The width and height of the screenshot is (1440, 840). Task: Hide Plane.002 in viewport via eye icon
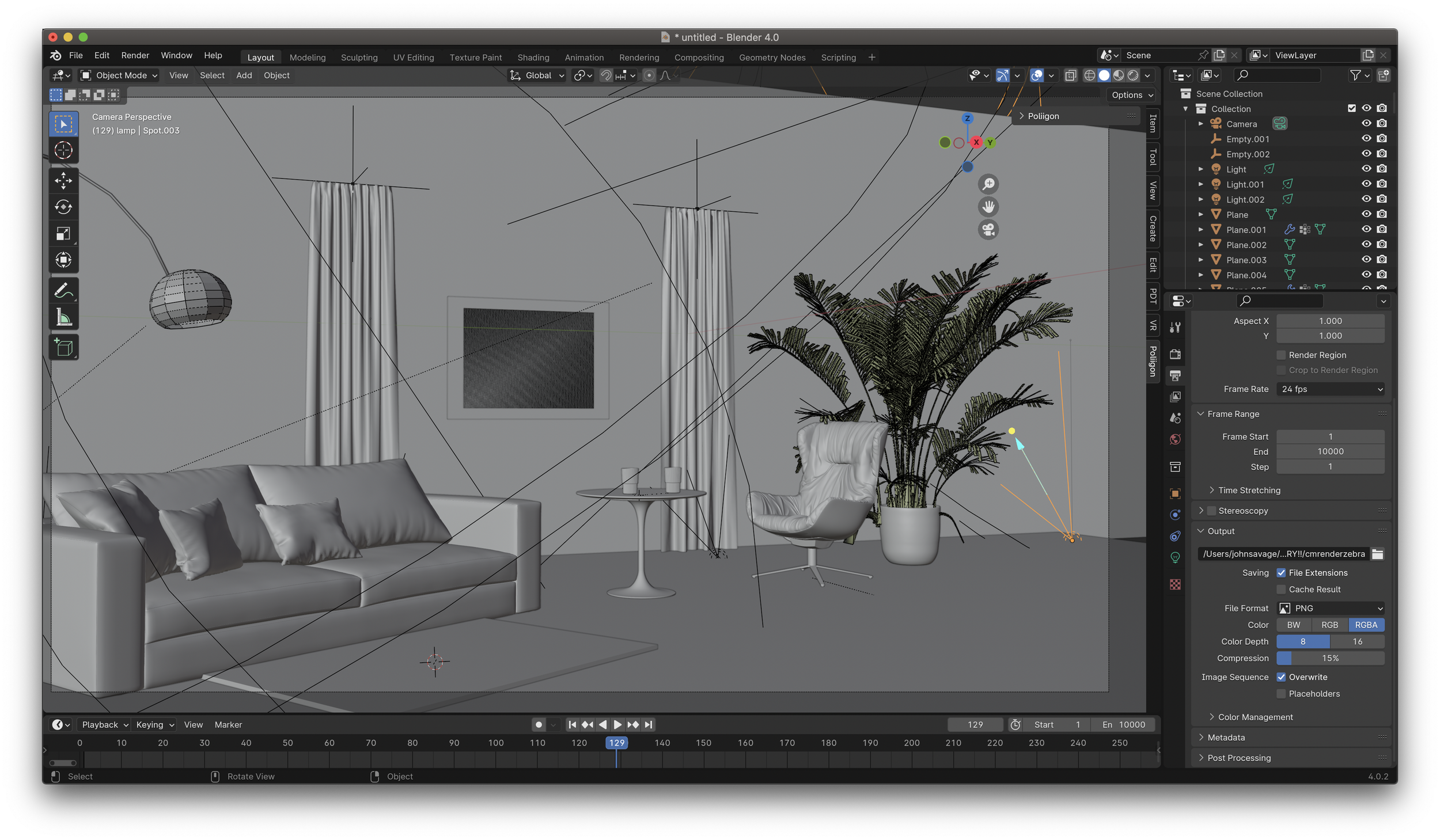click(1366, 245)
